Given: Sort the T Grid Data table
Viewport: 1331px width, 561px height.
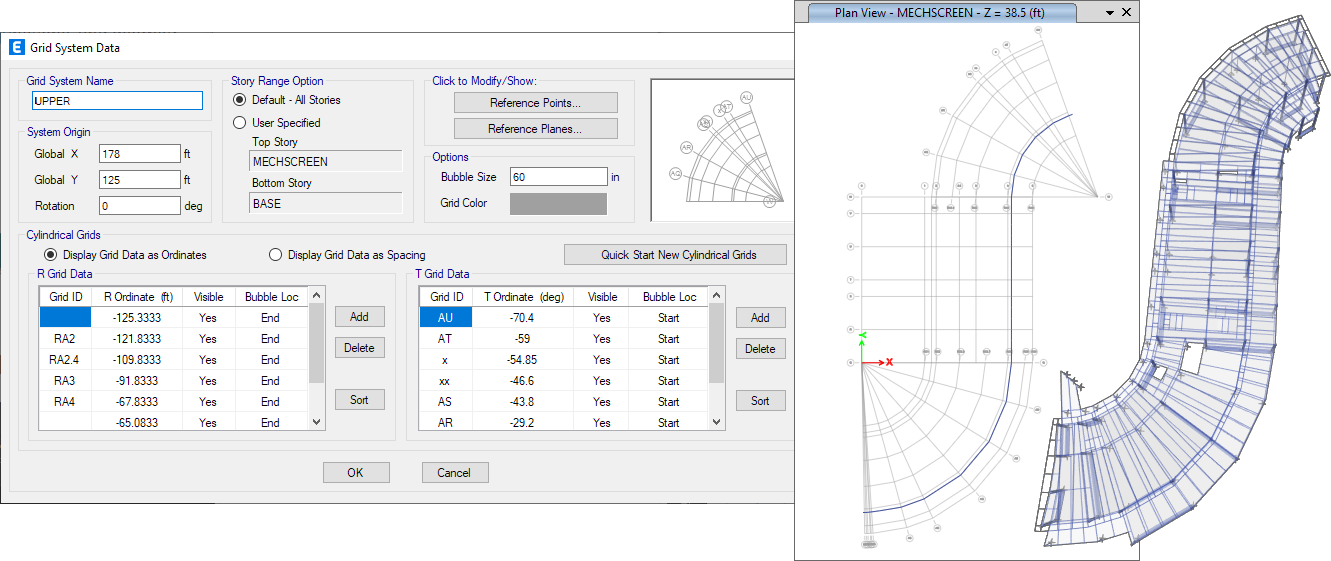Looking at the screenshot, I should 760,401.
